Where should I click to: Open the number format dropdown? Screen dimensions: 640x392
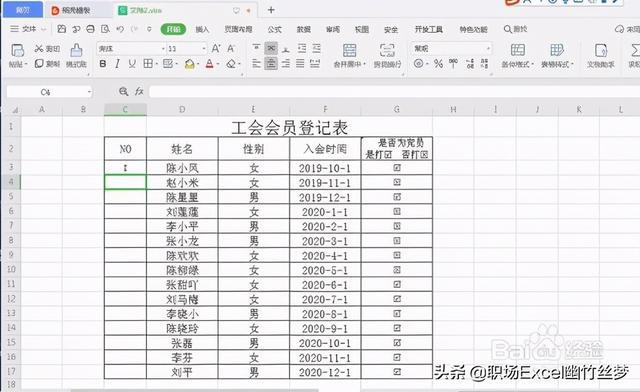tap(488, 49)
